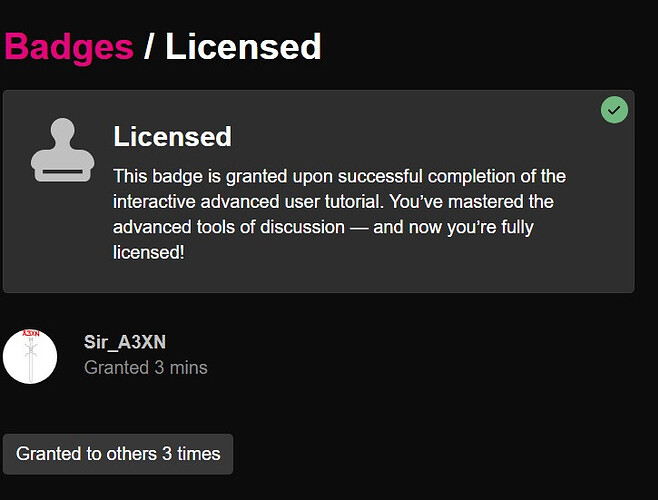
Task: Open the Badges breadcrumb link
Action: 69,46
